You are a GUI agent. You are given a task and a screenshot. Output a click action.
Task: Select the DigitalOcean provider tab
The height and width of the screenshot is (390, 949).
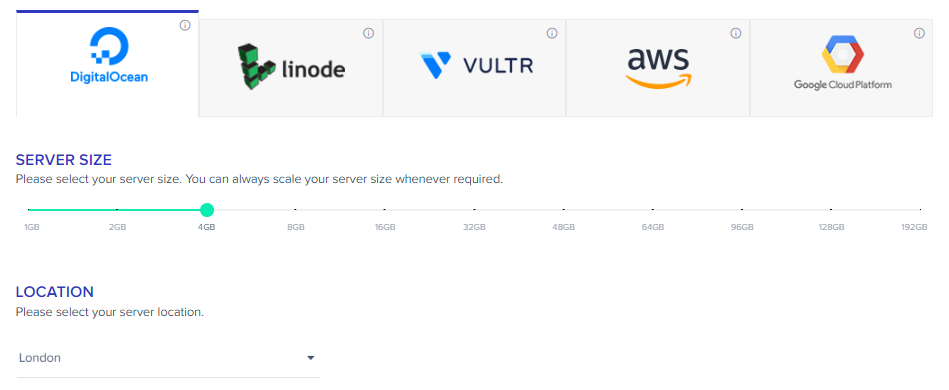coord(108,64)
